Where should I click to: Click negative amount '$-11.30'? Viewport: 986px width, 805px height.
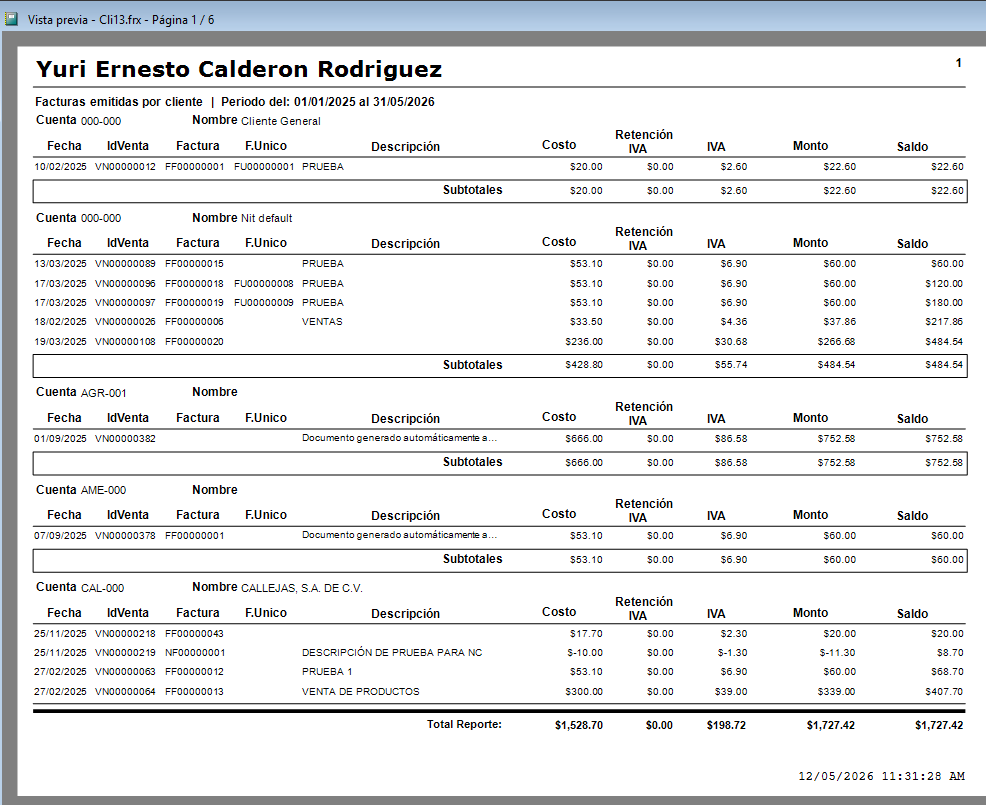pos(837,652)
